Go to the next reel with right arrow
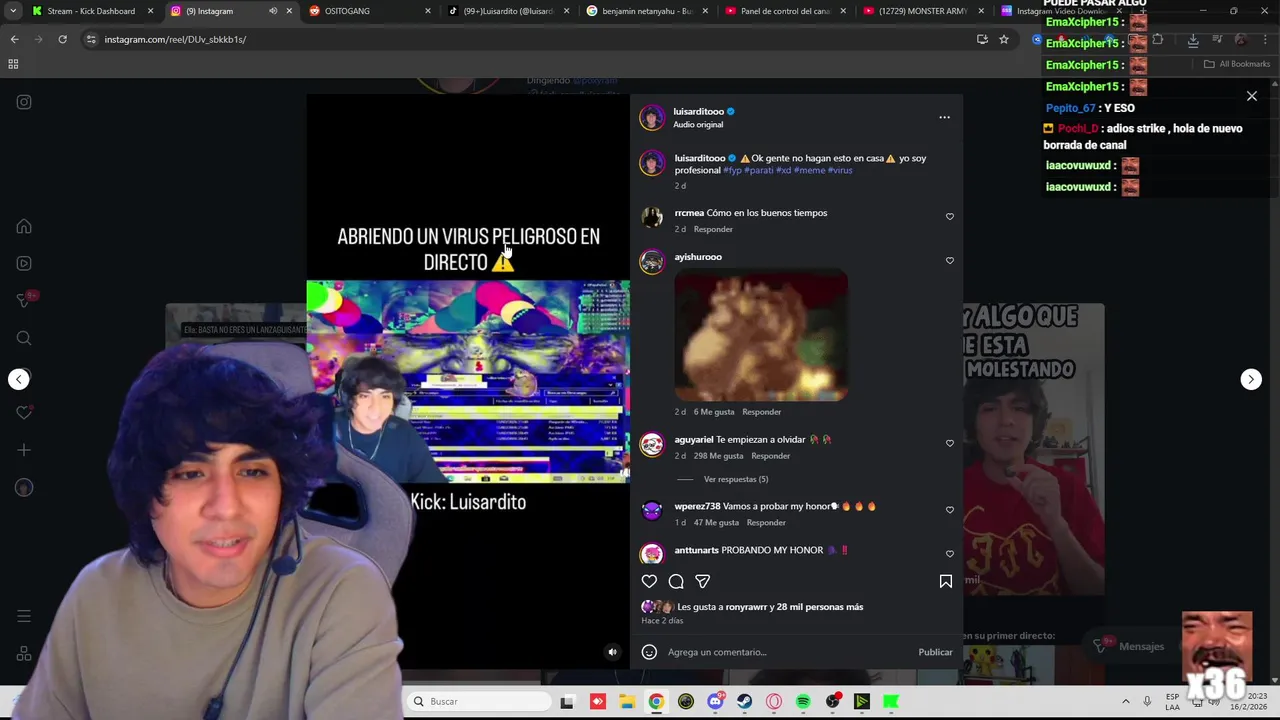Viewport: 1280px width, 720px height. tap(1251, 379)
